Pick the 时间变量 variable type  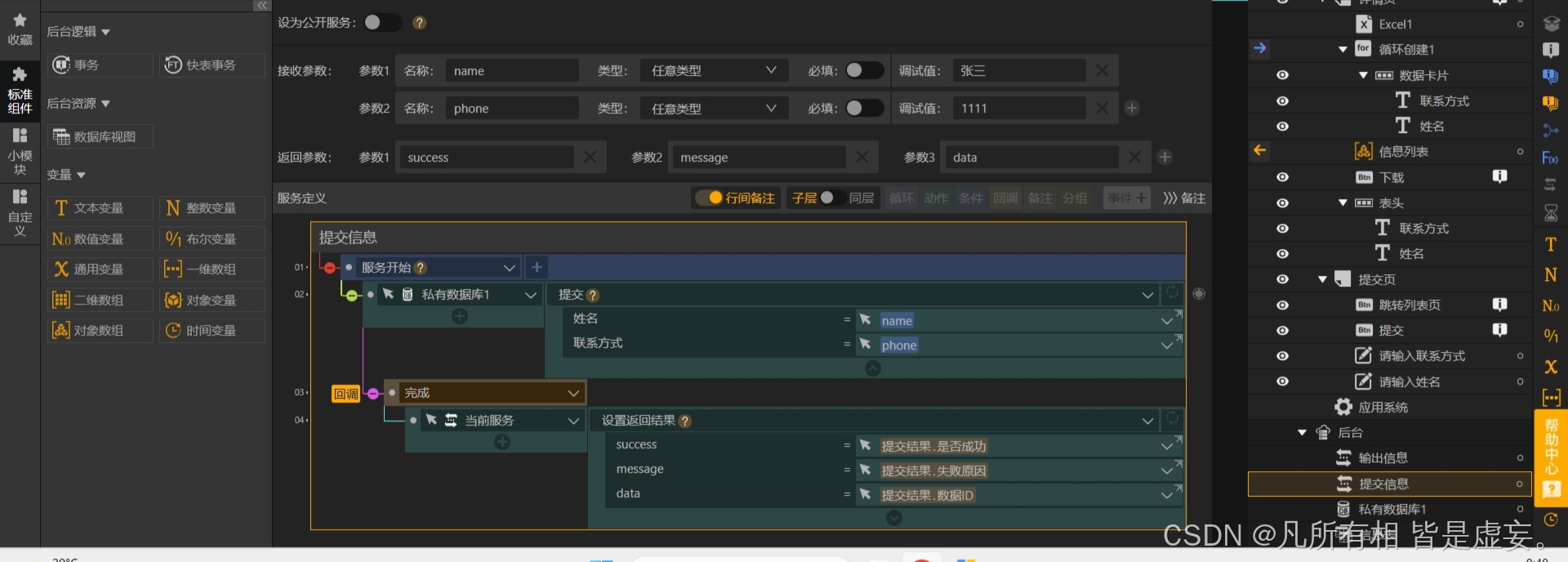[212, 331]
